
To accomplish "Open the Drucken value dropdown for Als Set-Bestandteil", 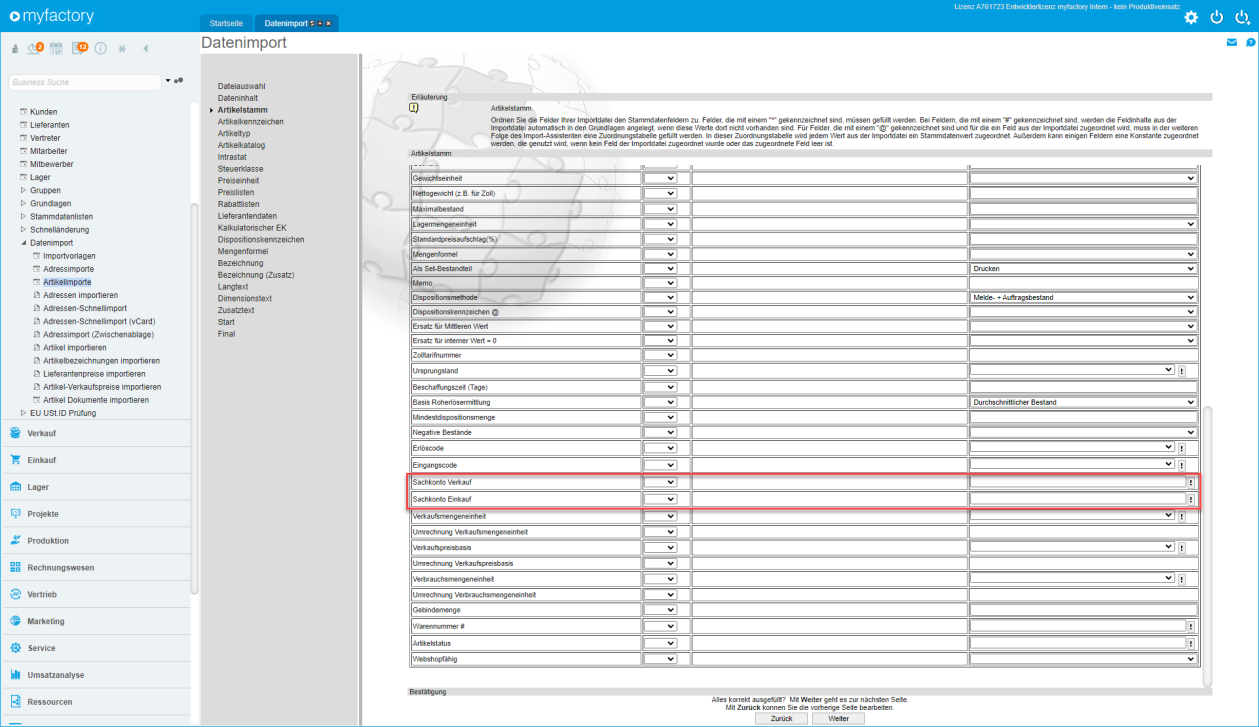I will coord(1083,269).
